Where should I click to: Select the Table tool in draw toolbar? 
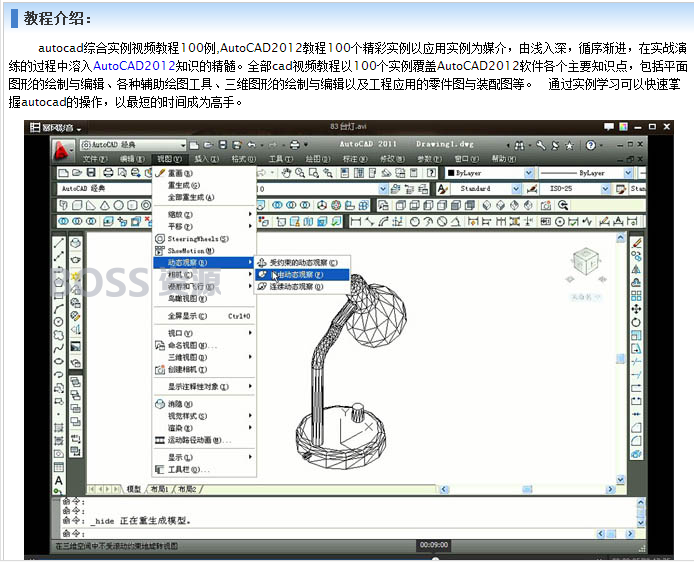point(58,467)
